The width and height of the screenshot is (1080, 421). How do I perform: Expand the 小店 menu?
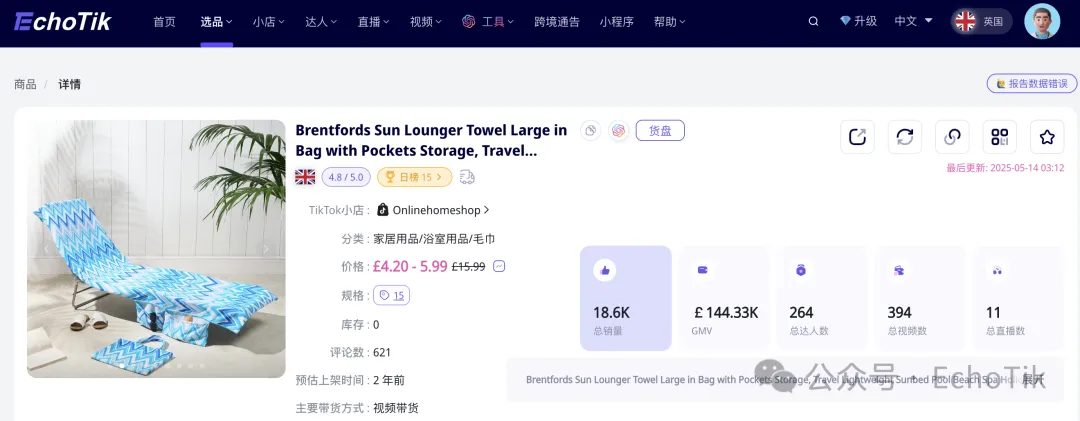coord(269,21)
